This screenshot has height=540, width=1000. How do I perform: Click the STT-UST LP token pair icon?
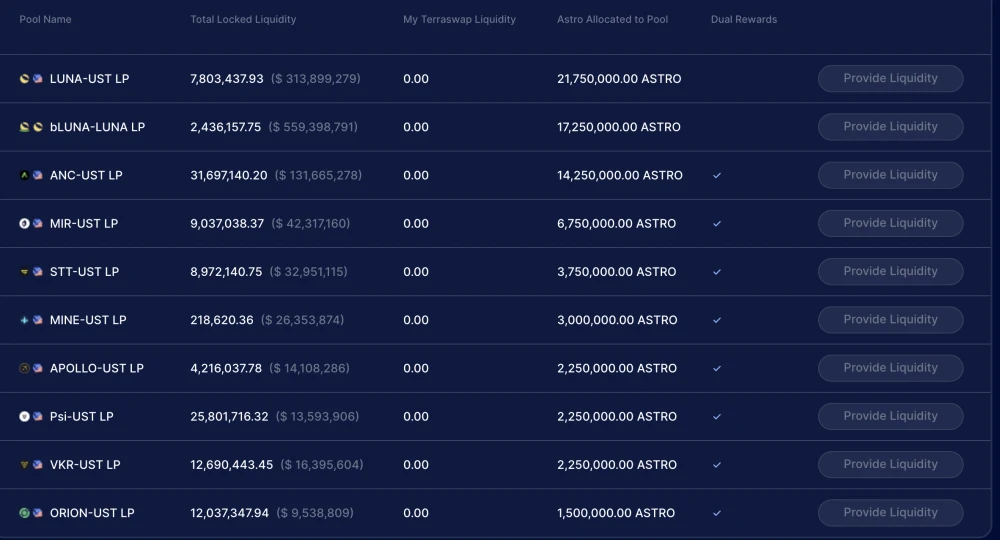[31, 272]
